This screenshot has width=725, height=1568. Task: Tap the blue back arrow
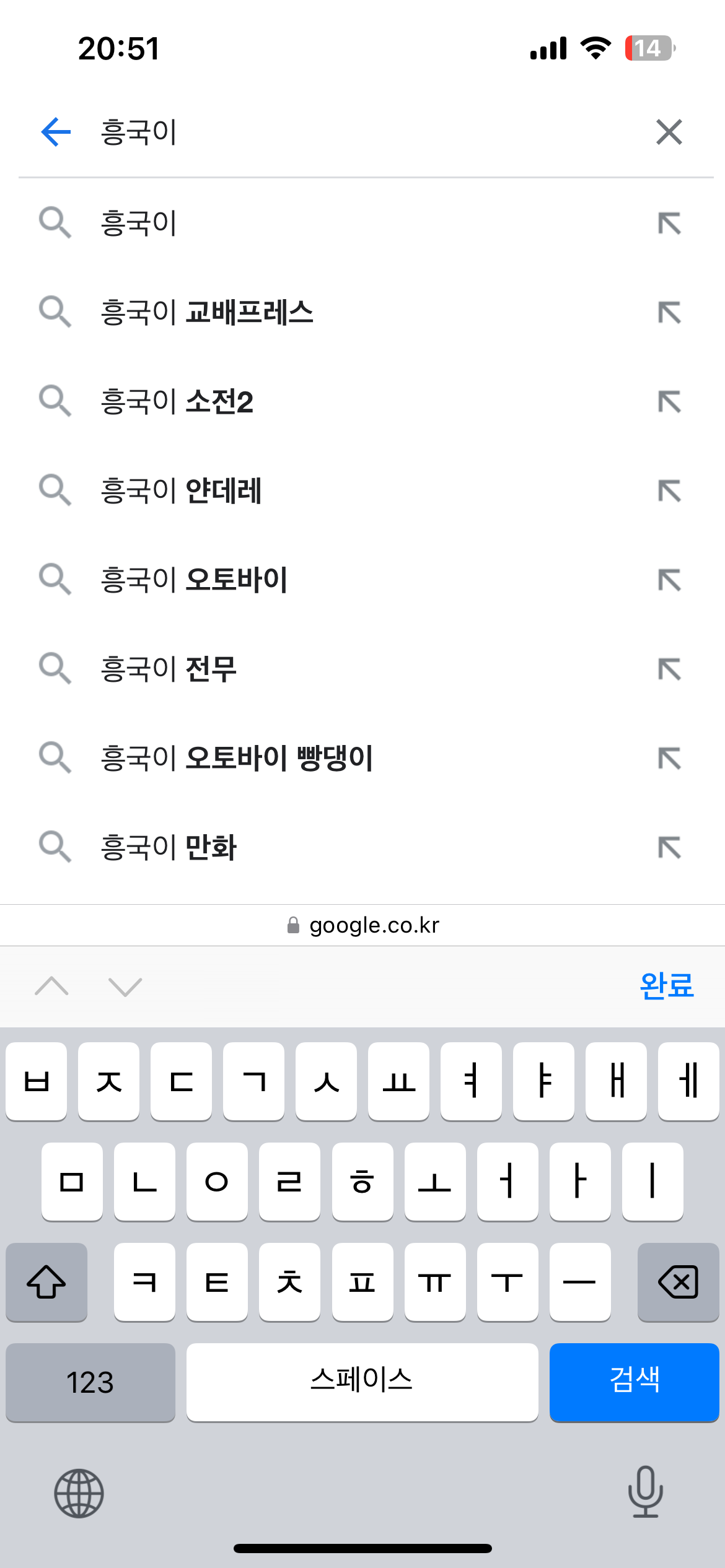point(56,132)
